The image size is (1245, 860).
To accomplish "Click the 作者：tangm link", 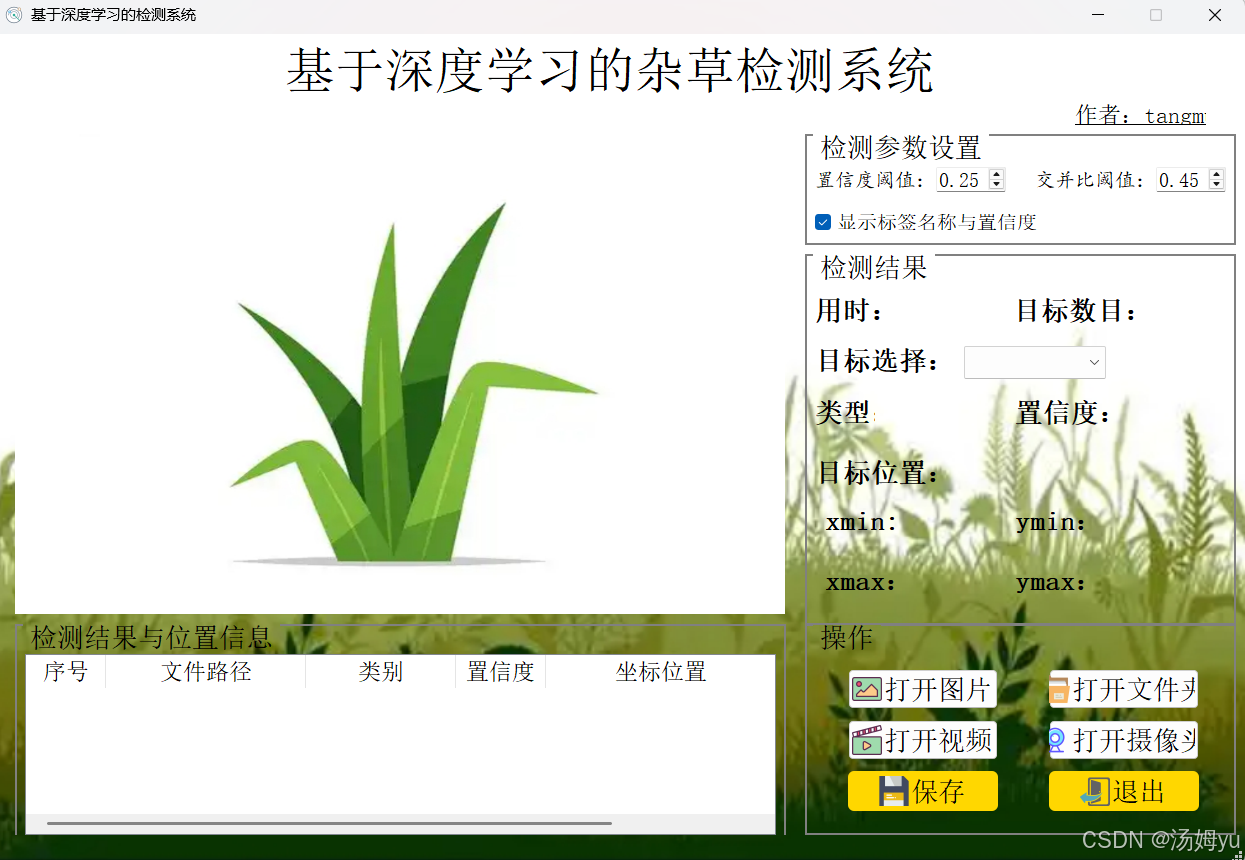I will pyautogui.click(x=1140, y=115).
